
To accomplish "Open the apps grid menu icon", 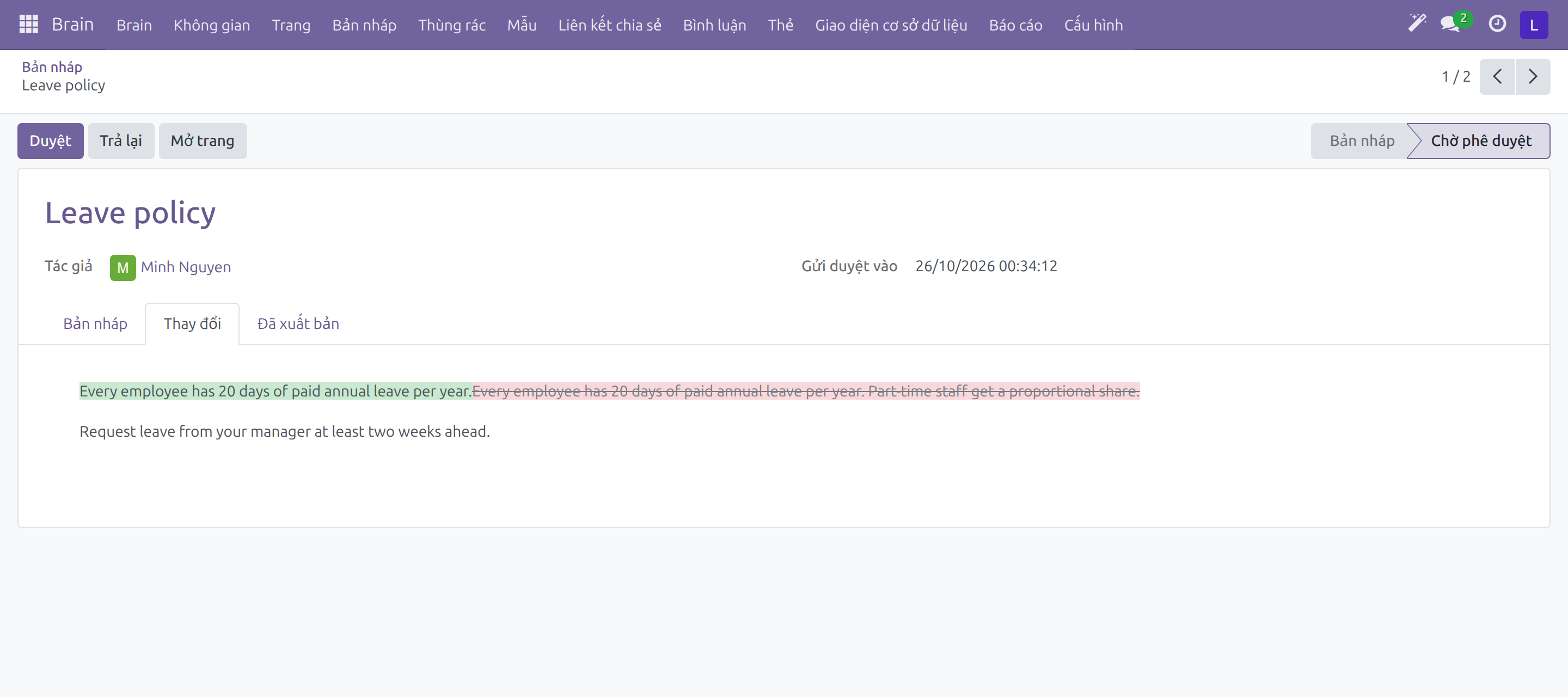I will coord(29,25).
